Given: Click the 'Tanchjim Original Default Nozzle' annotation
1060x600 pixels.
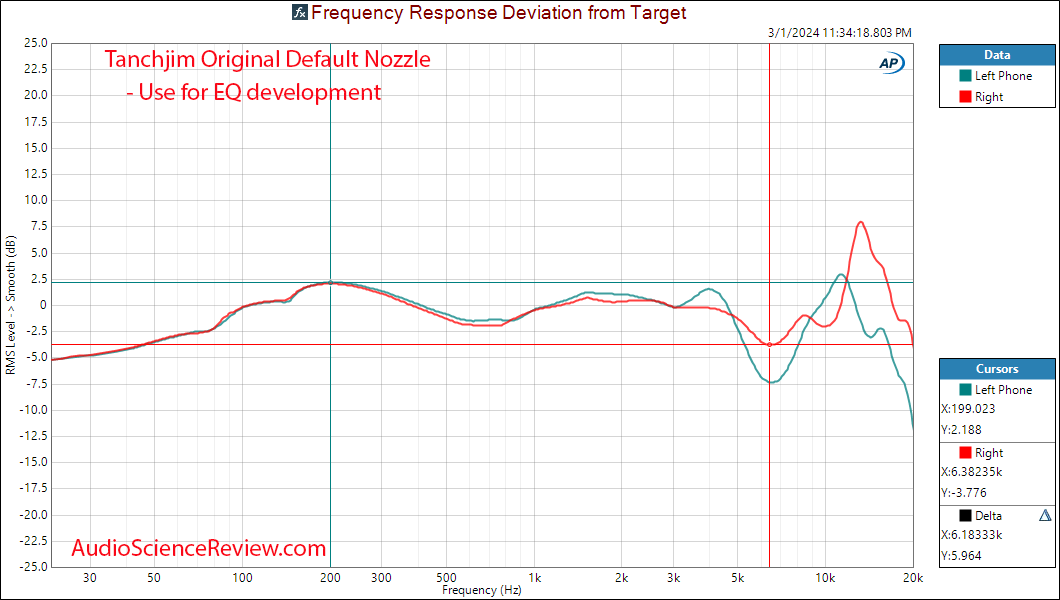Looking at the screenshot, I should [267, 59].
